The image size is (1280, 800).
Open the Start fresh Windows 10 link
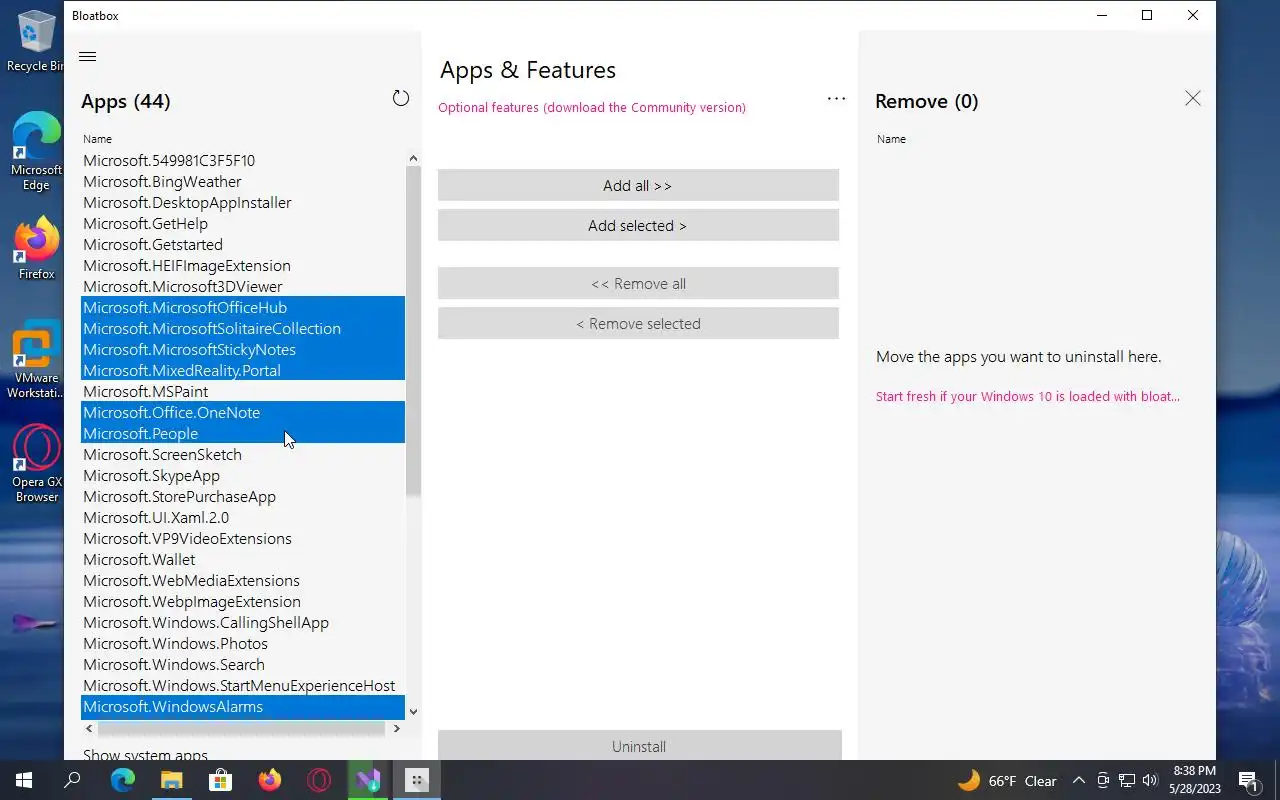point(1028,396)
